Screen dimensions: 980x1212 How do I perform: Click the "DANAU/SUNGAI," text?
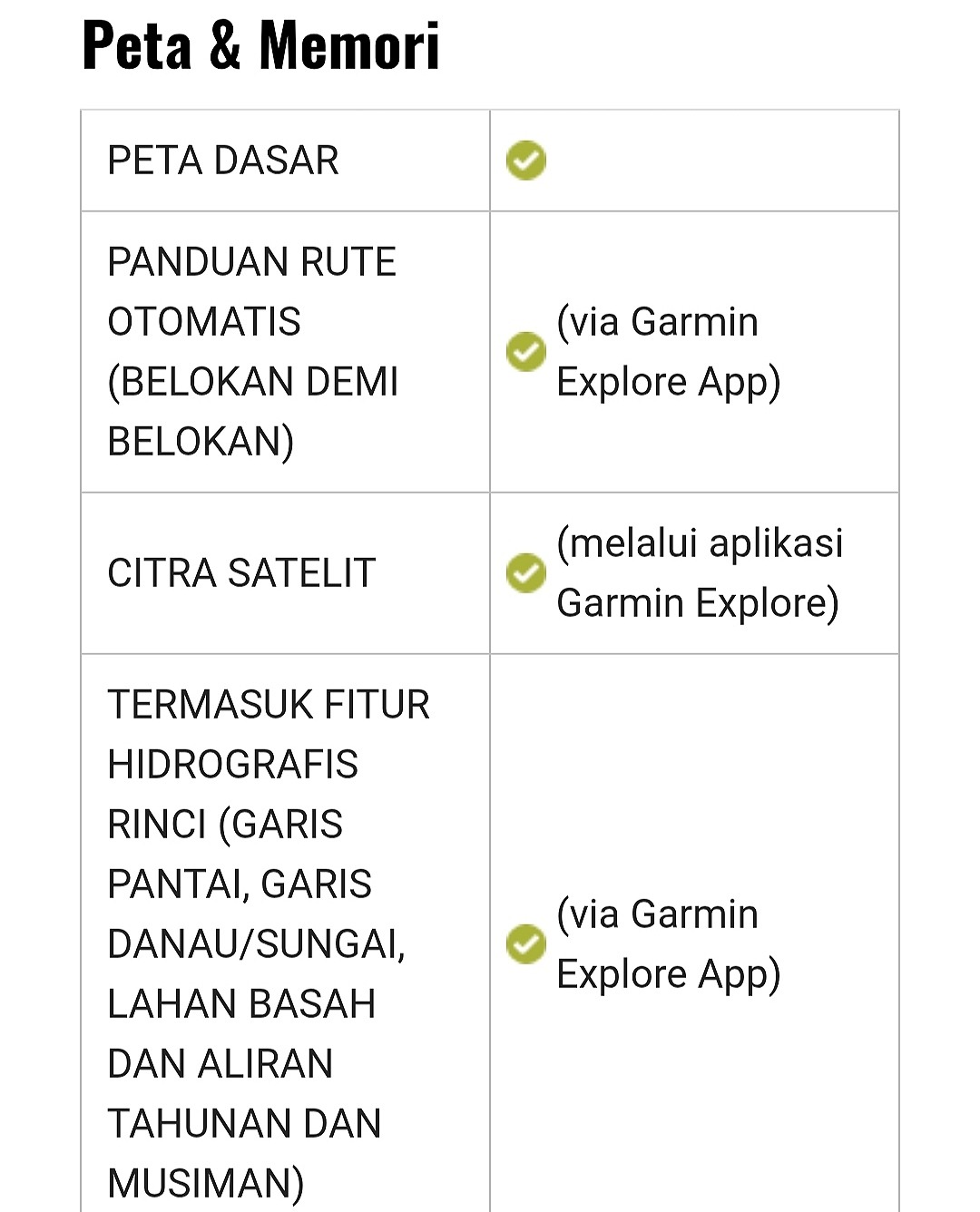tap(256, 944)
